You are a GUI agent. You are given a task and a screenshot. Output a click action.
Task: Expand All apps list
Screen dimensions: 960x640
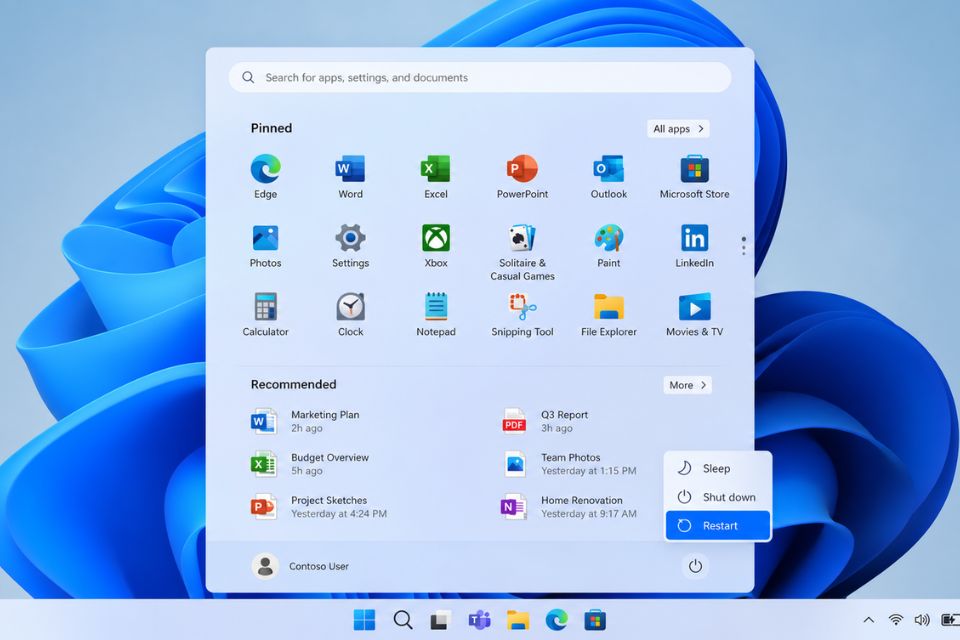pyautogui.click(x=678, y=129)
